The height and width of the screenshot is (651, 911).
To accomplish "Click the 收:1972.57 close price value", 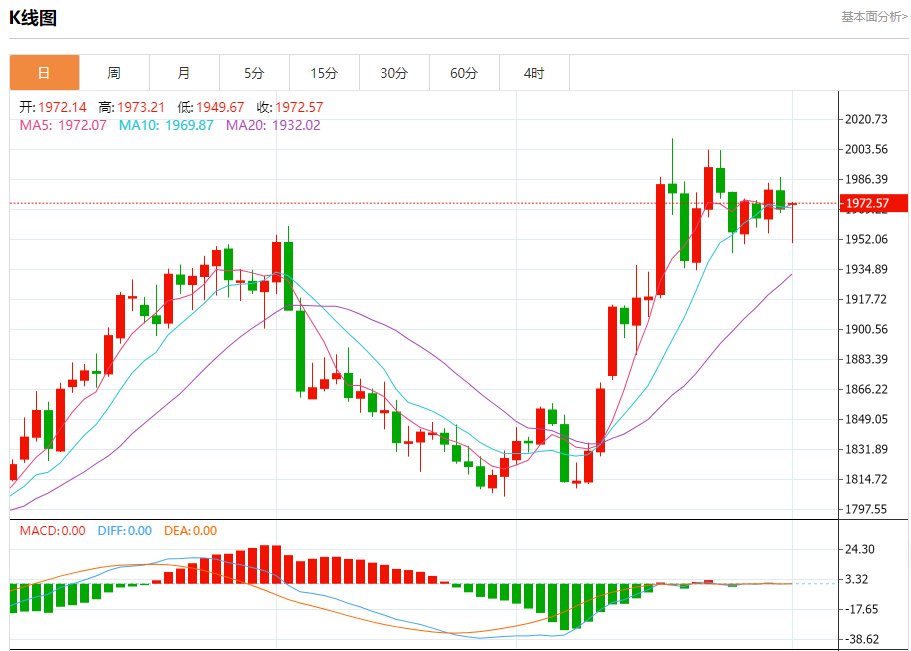I will click(x=290, y=108).
